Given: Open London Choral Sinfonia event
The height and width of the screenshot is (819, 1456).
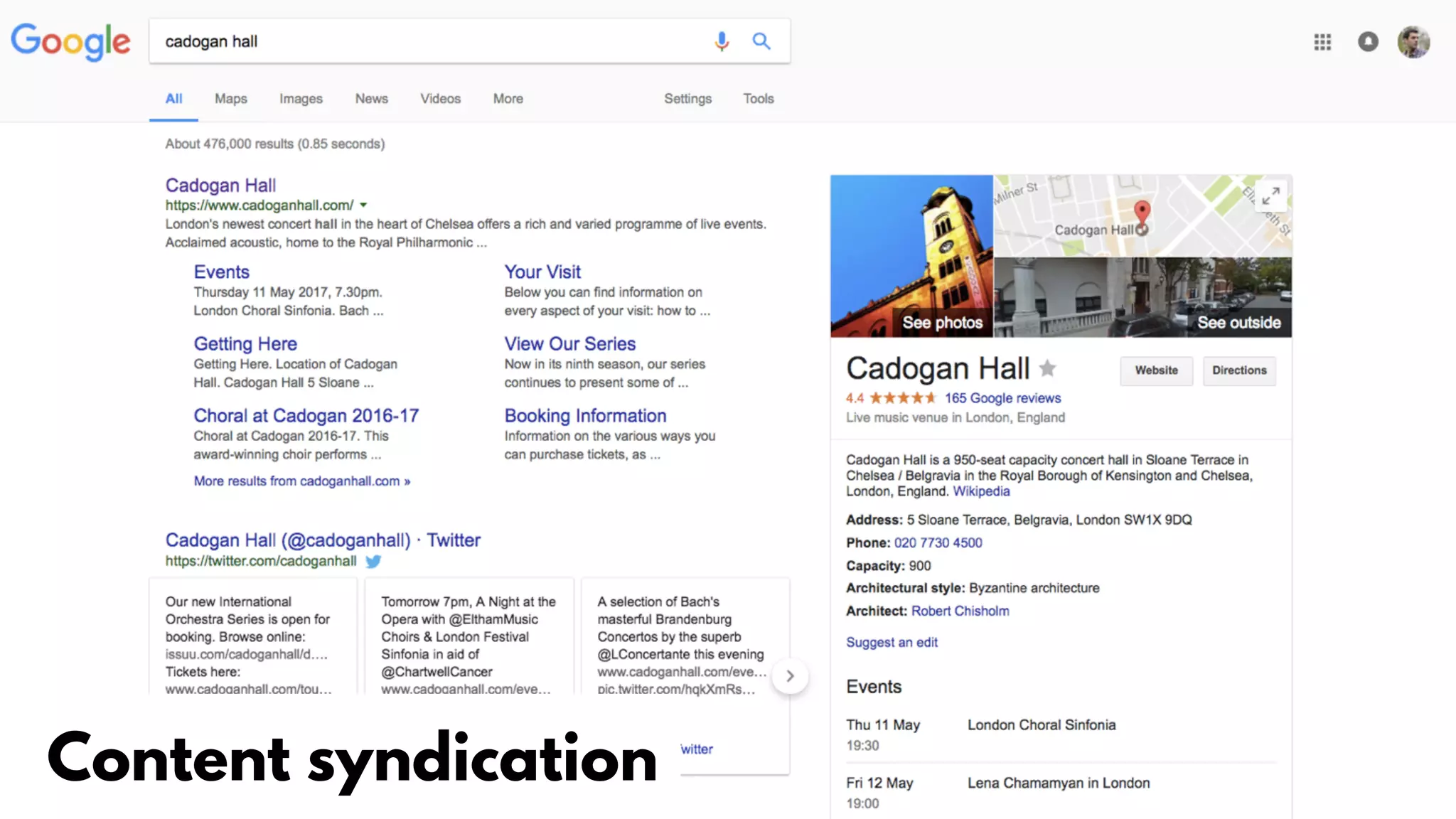Looking at the screenshot, I should 1042,725.
